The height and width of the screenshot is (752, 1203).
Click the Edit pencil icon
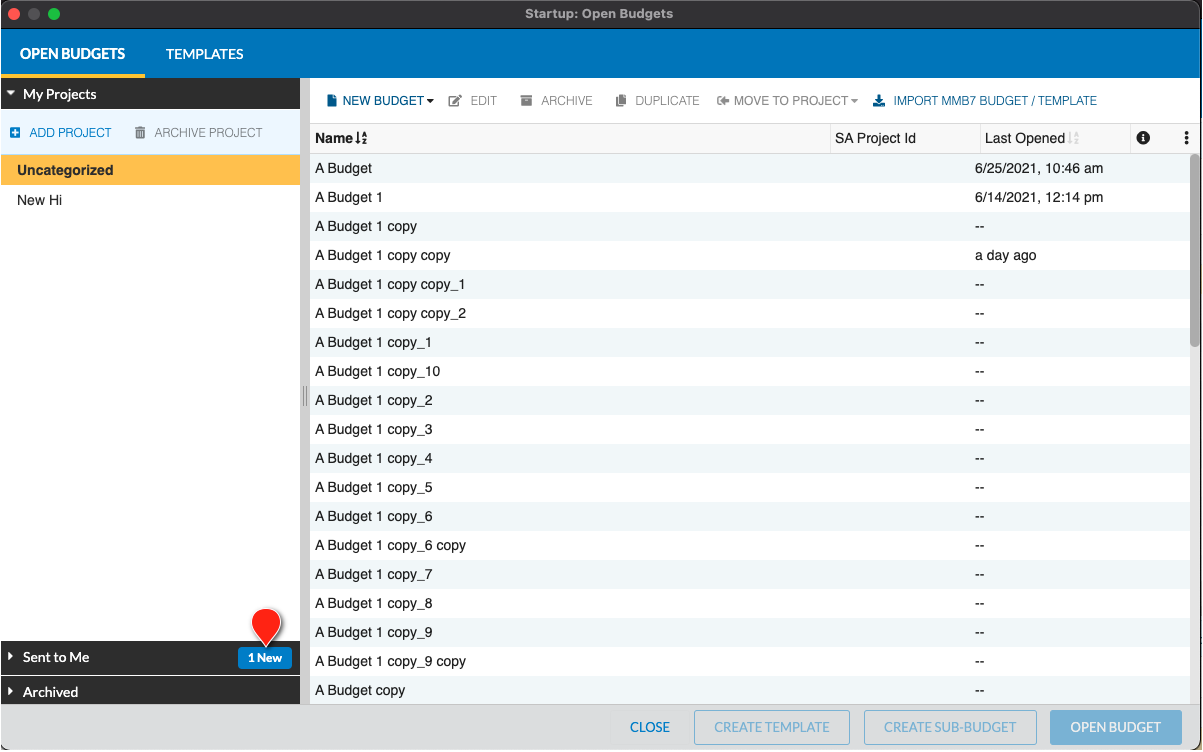(455, 101)
